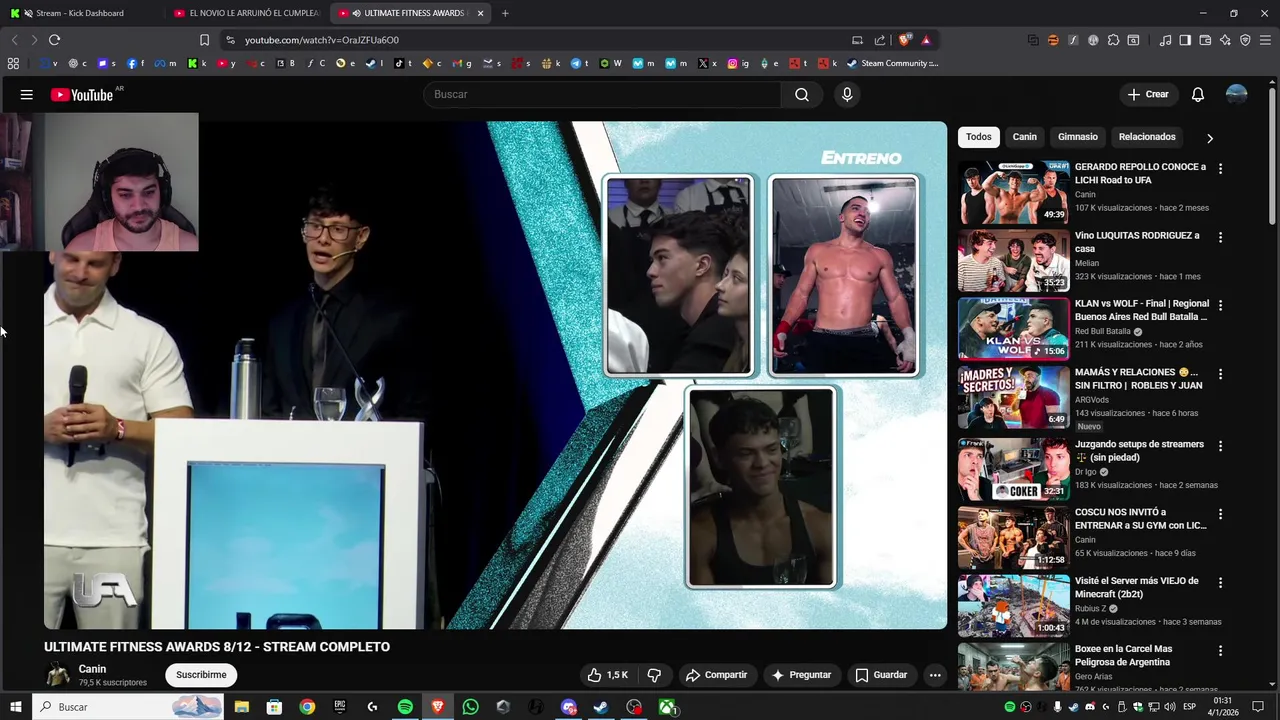Click the Windows taskbar Buscar box
The height and width of the screenshot is (720, 1280).
[x=128, y=707]
